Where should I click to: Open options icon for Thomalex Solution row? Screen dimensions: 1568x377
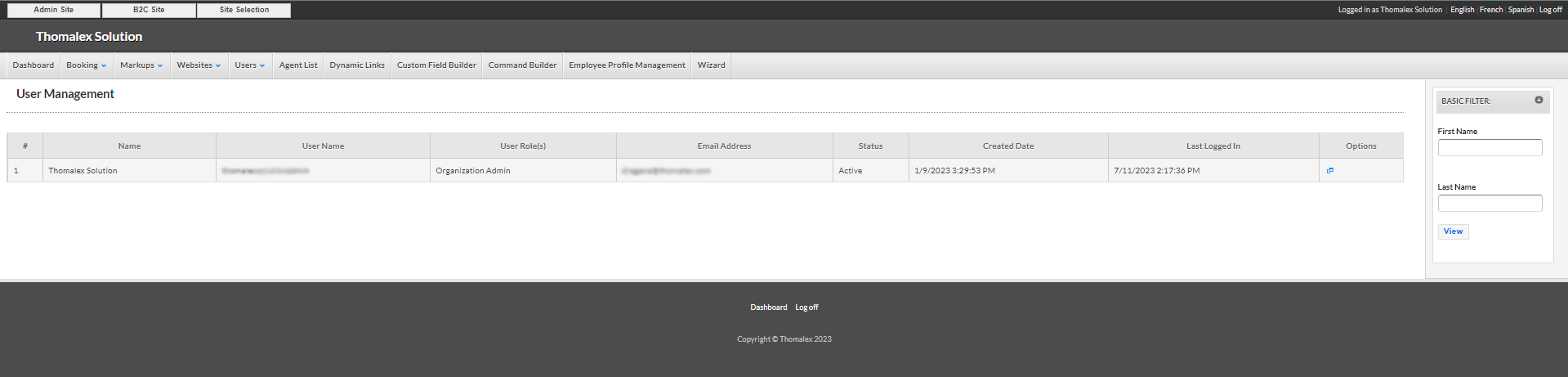coord(1330,171)
